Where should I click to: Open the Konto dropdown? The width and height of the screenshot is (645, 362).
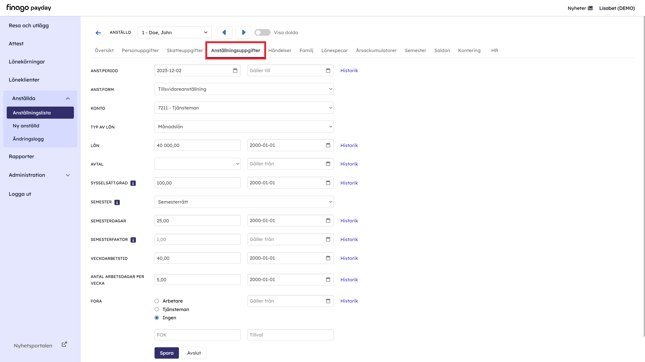coord(244,108)
